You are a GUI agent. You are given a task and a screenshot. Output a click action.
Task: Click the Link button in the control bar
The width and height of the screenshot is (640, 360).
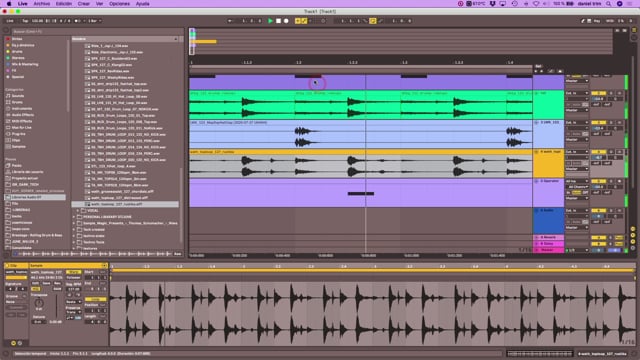[x=10, y=21]
